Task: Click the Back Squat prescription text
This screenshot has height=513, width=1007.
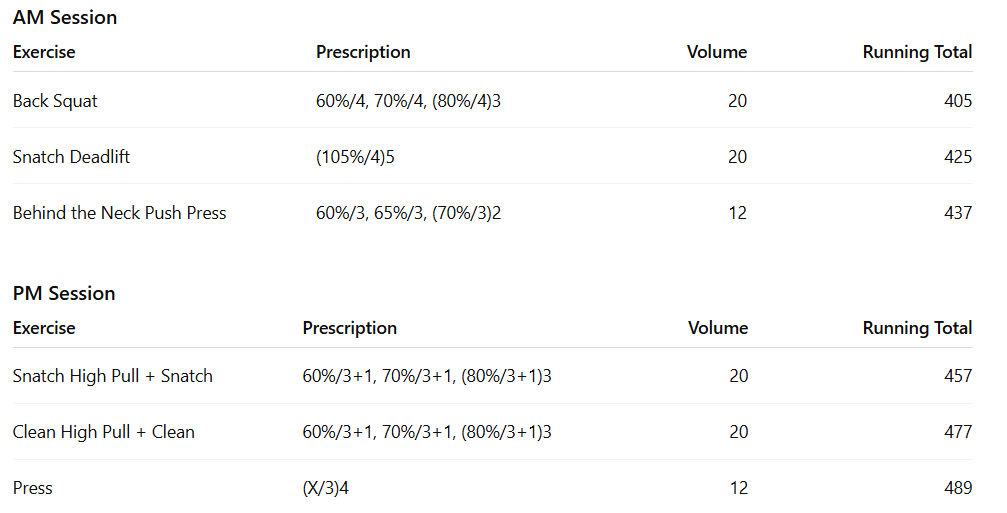Action: click(x=408, y=101)
